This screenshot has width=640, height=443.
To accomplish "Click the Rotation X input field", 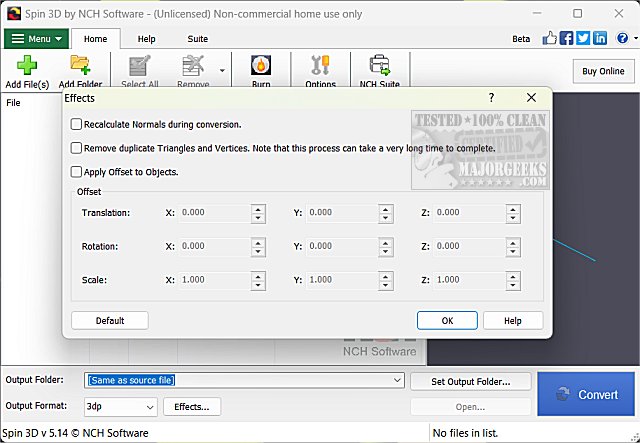I will [x=214, y=246].
